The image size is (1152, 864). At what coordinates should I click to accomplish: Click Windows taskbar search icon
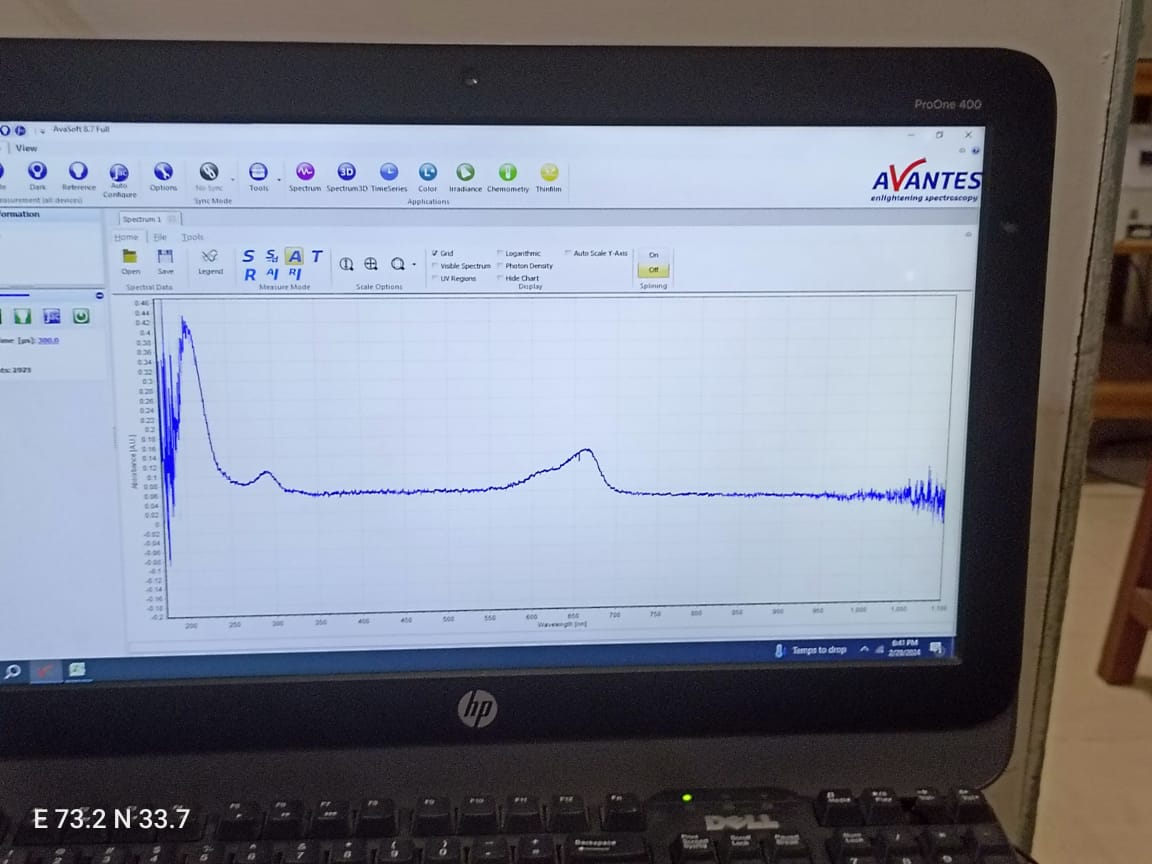12,672
